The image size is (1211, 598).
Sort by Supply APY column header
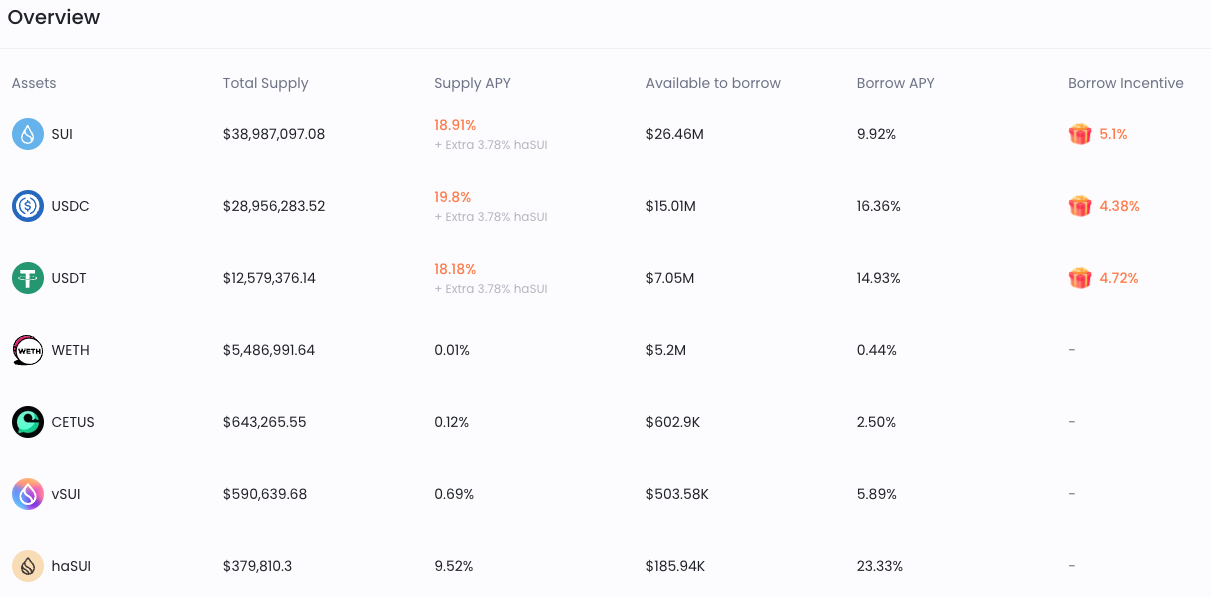pyautogui.click(x=472, y=83)
